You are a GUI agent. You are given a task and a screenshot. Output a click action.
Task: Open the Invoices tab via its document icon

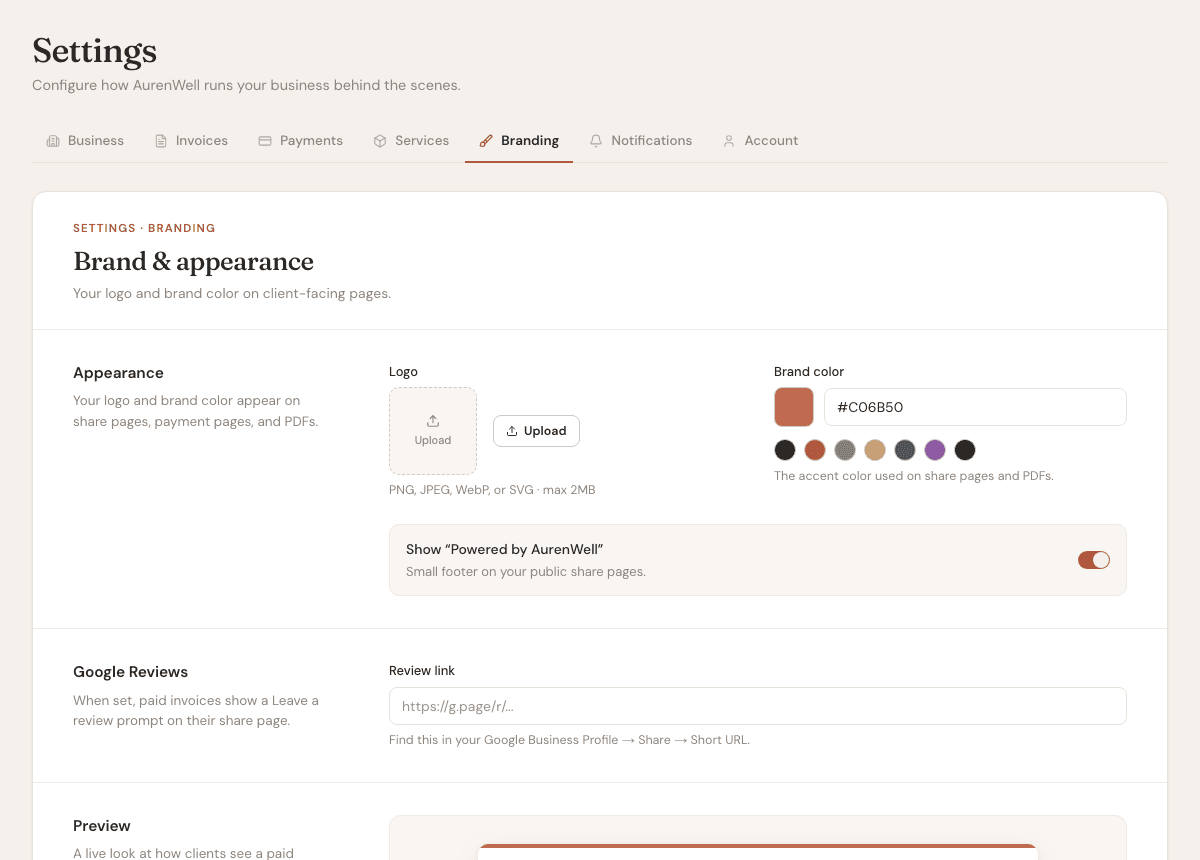tap(161, 141)
